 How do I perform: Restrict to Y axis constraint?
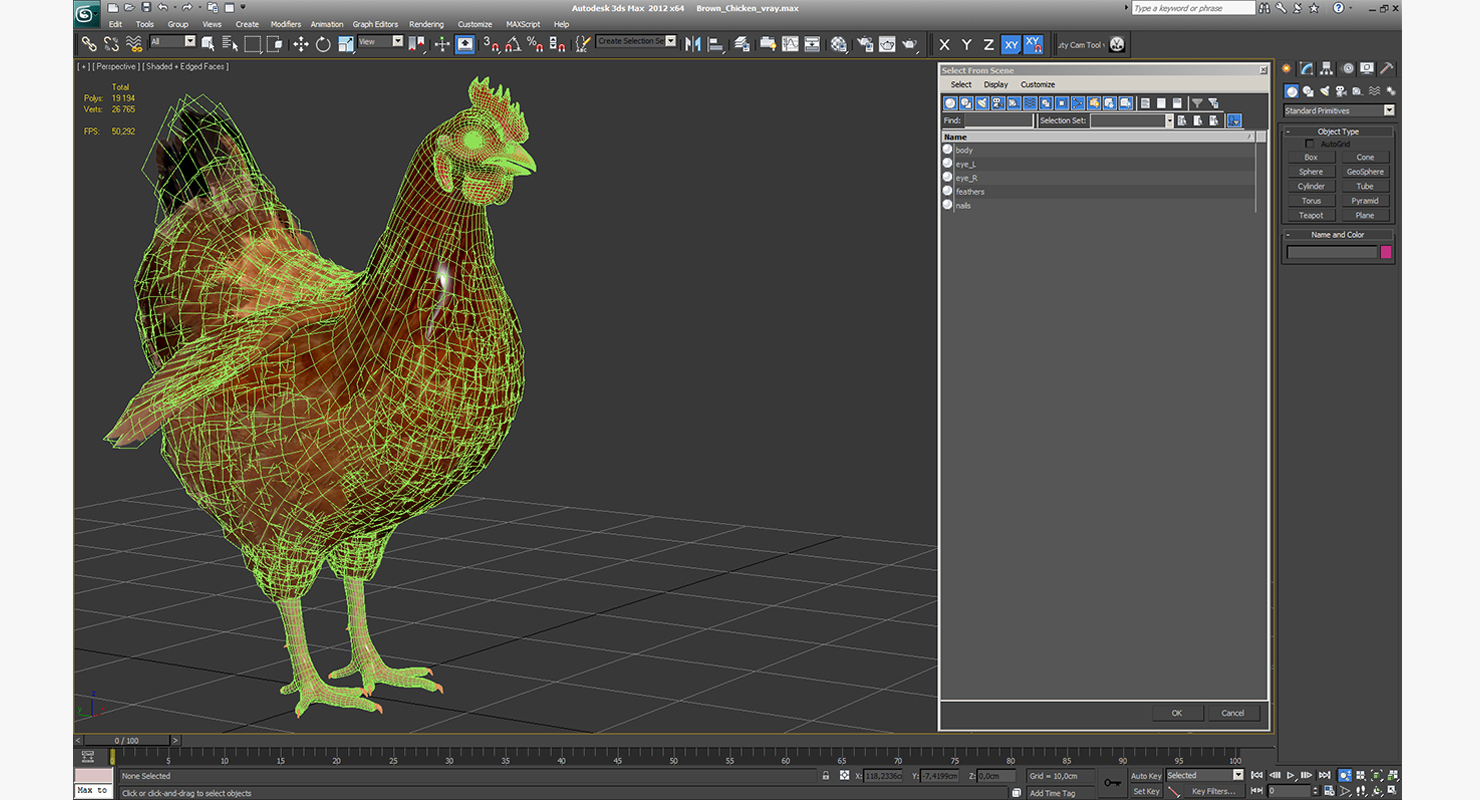967,44
